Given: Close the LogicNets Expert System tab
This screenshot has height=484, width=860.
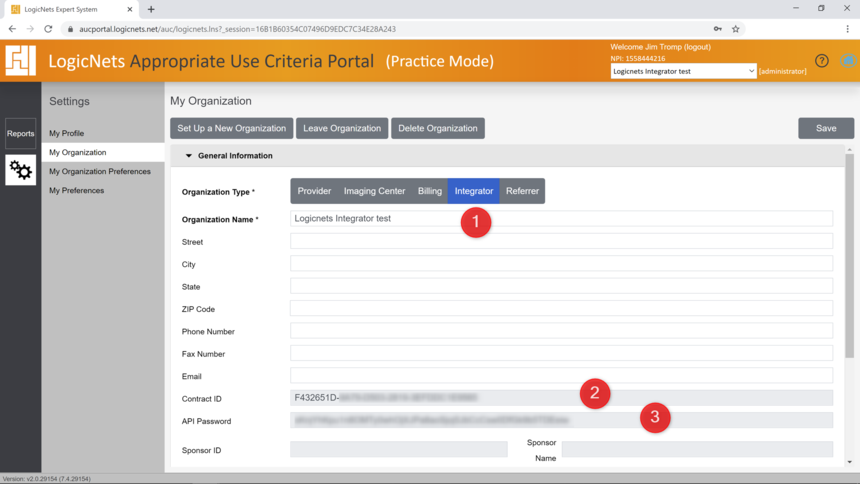Looking at the screenshot, I should point(130,9).
